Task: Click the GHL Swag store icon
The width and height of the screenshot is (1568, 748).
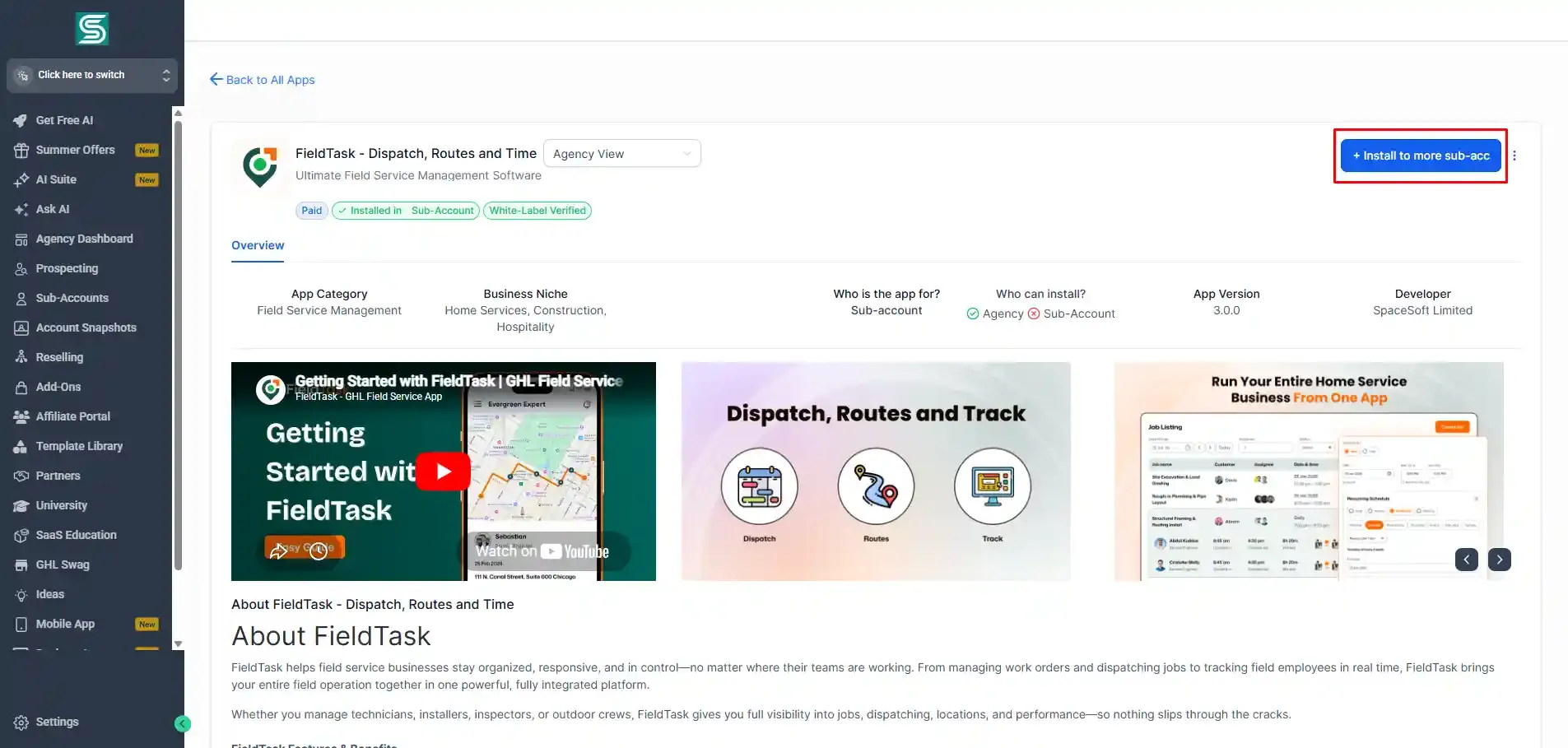Action: click(x=21, y=564)
